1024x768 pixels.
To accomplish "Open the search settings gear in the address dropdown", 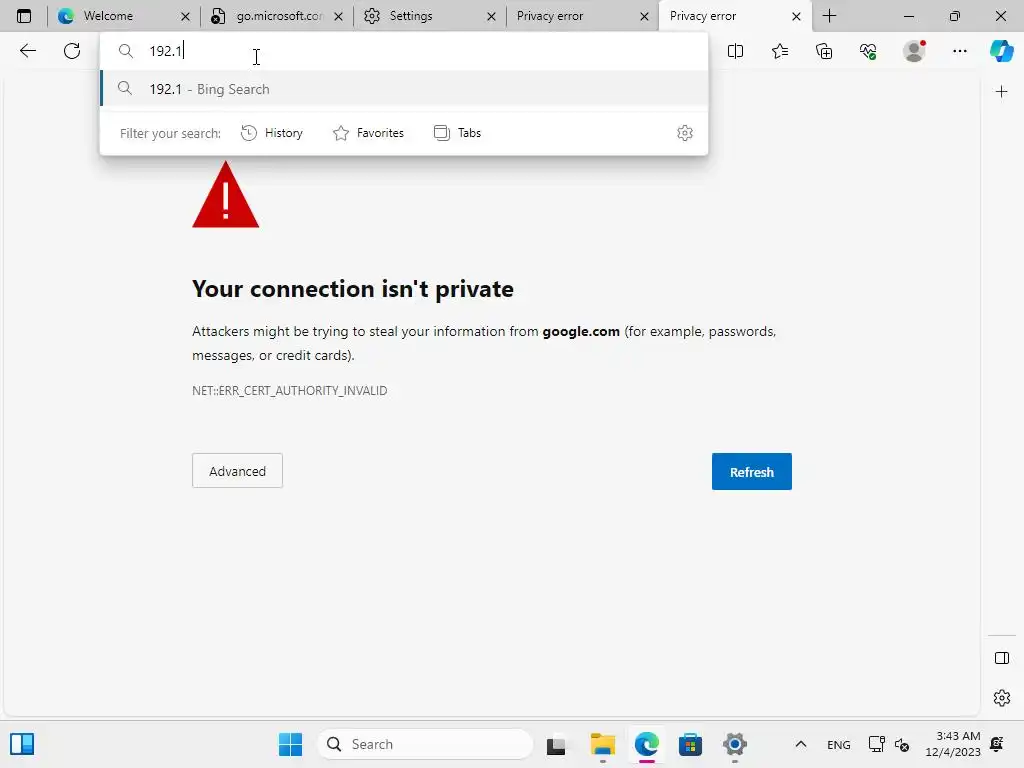I will [685, 133].
